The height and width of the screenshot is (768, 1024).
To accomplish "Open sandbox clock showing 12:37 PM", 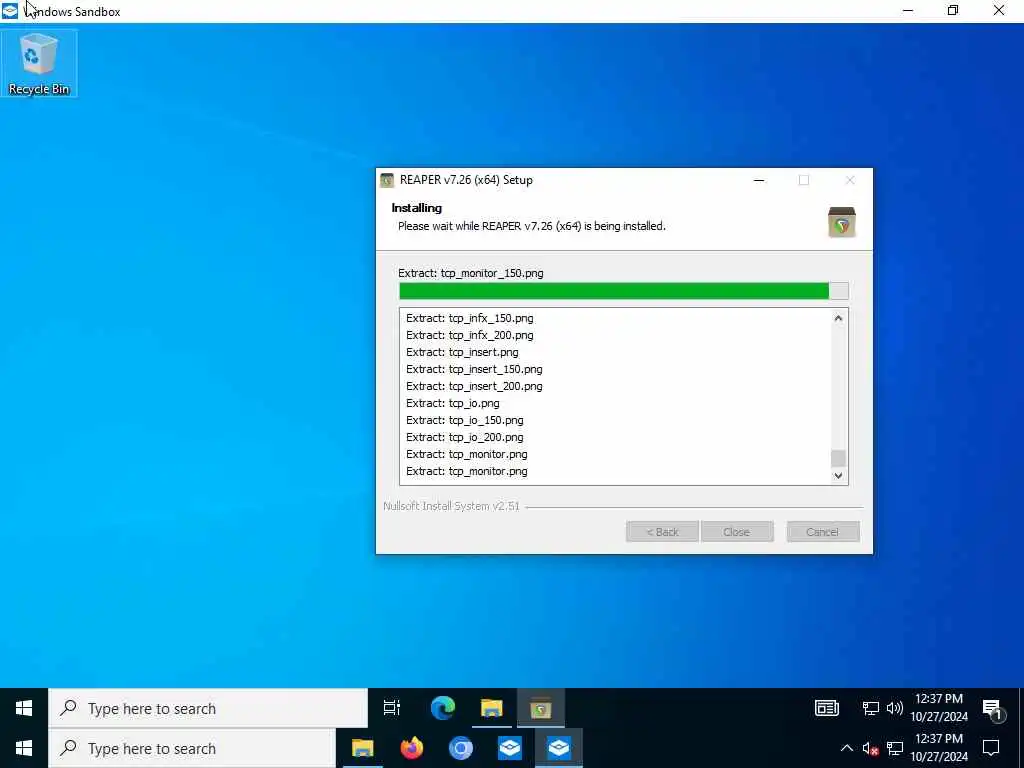I will pyautogui.click(x=938, y=708).
